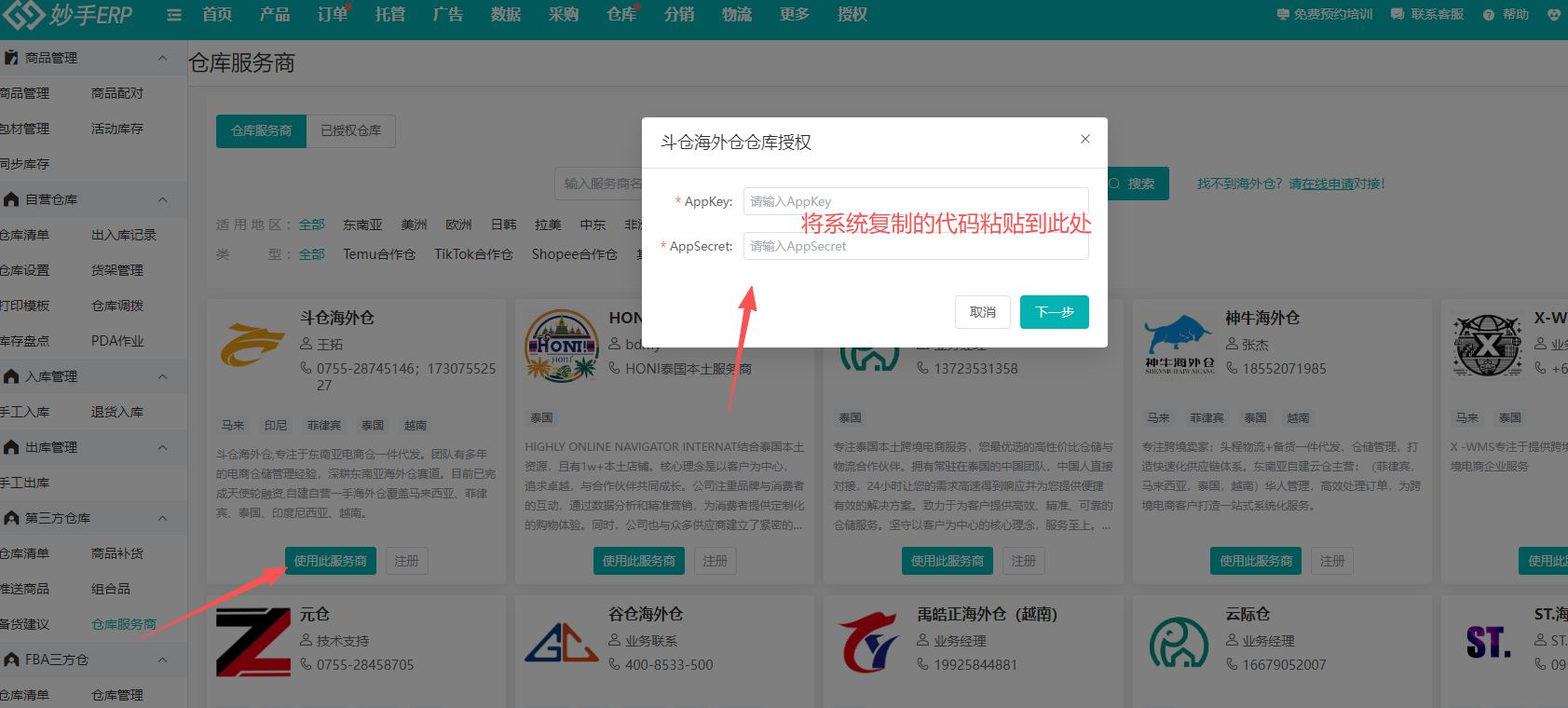Filter region by 东南亚
This screenshot has width=1568, height=708.
(x=362, y=225)
